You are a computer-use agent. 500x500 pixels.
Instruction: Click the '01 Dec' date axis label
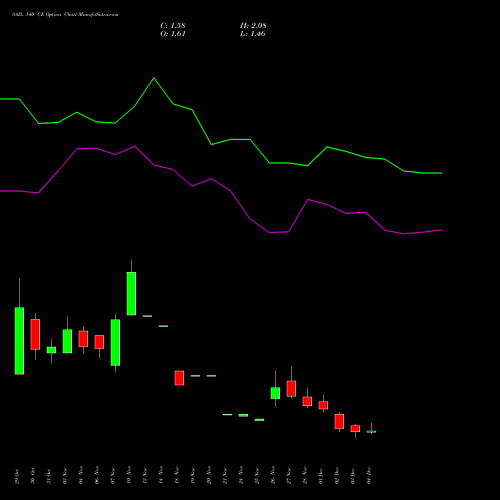click(x=321, y=476)
